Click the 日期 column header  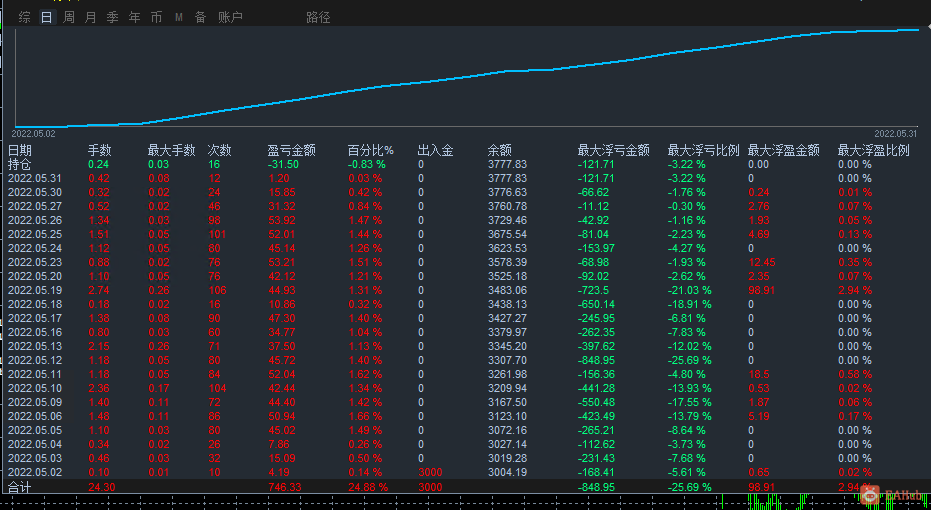pyautogui.click(x=20, y=150)
